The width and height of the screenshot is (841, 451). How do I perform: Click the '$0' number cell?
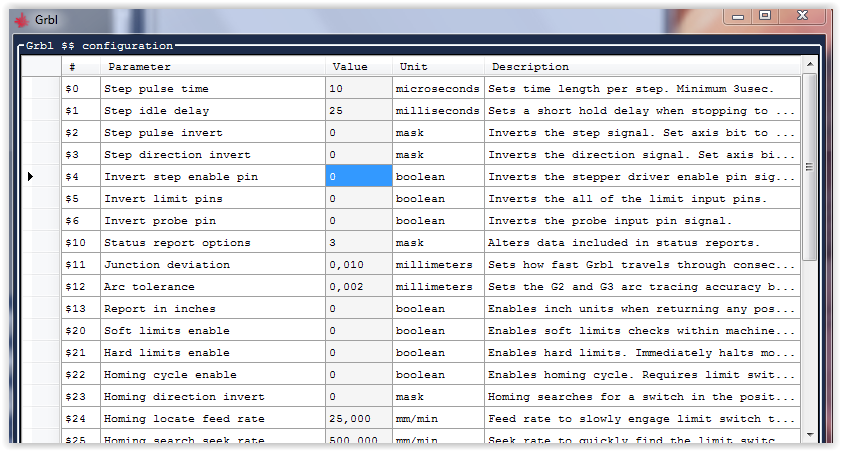coord(81,88)
